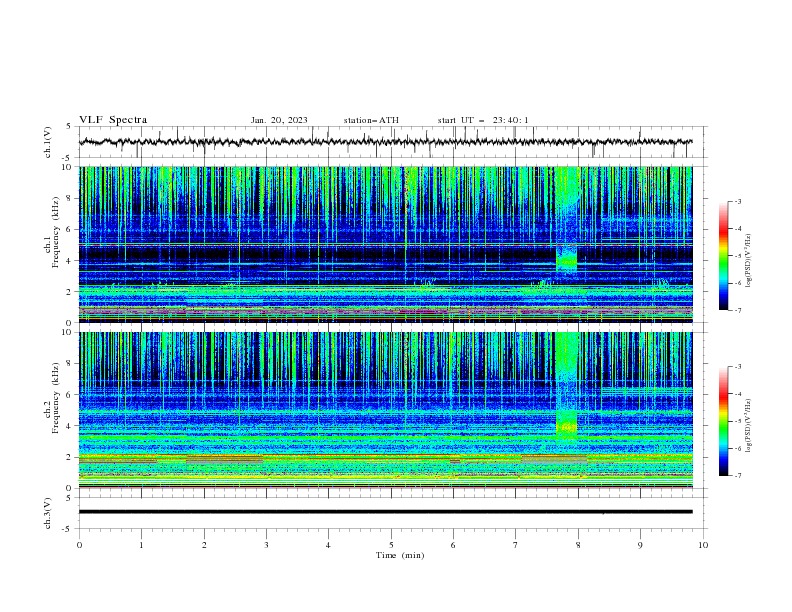Click the ch.1 "Frequency (kHz)" axis label

coord(56,233)
